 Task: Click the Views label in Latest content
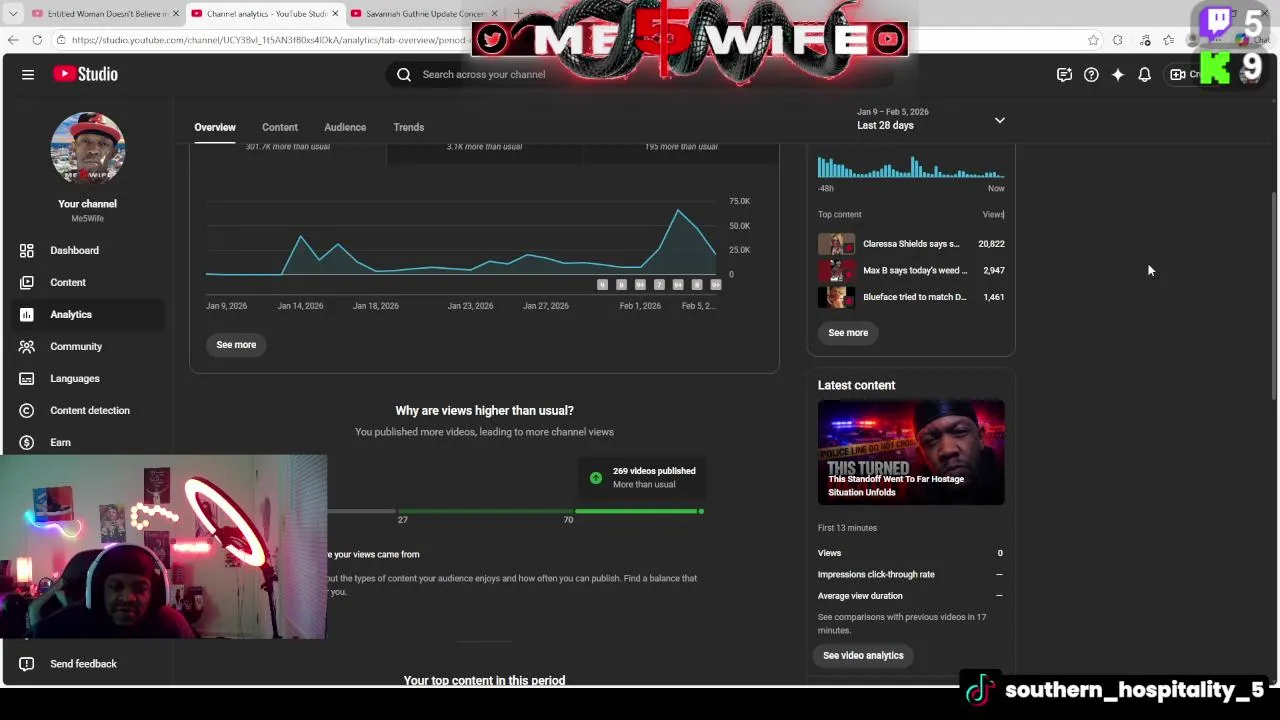coord(829,553)
